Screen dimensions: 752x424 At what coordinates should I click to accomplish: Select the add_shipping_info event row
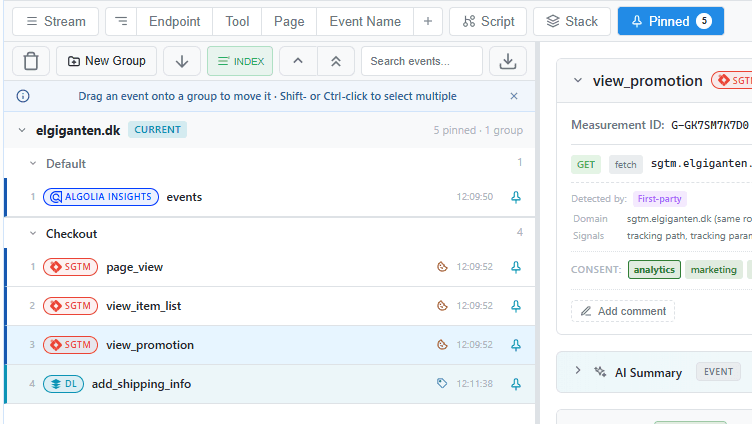(x=271, y=384)
